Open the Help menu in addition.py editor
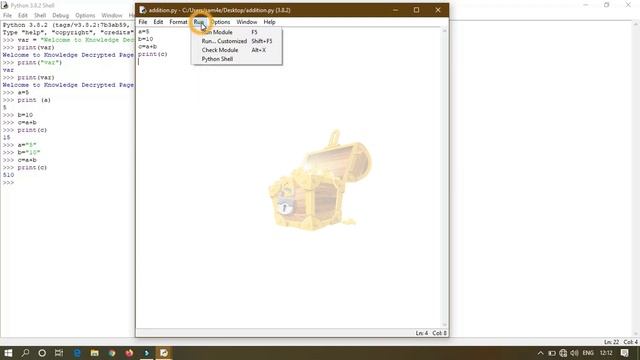Screen dimensions: 640x360 269,22
